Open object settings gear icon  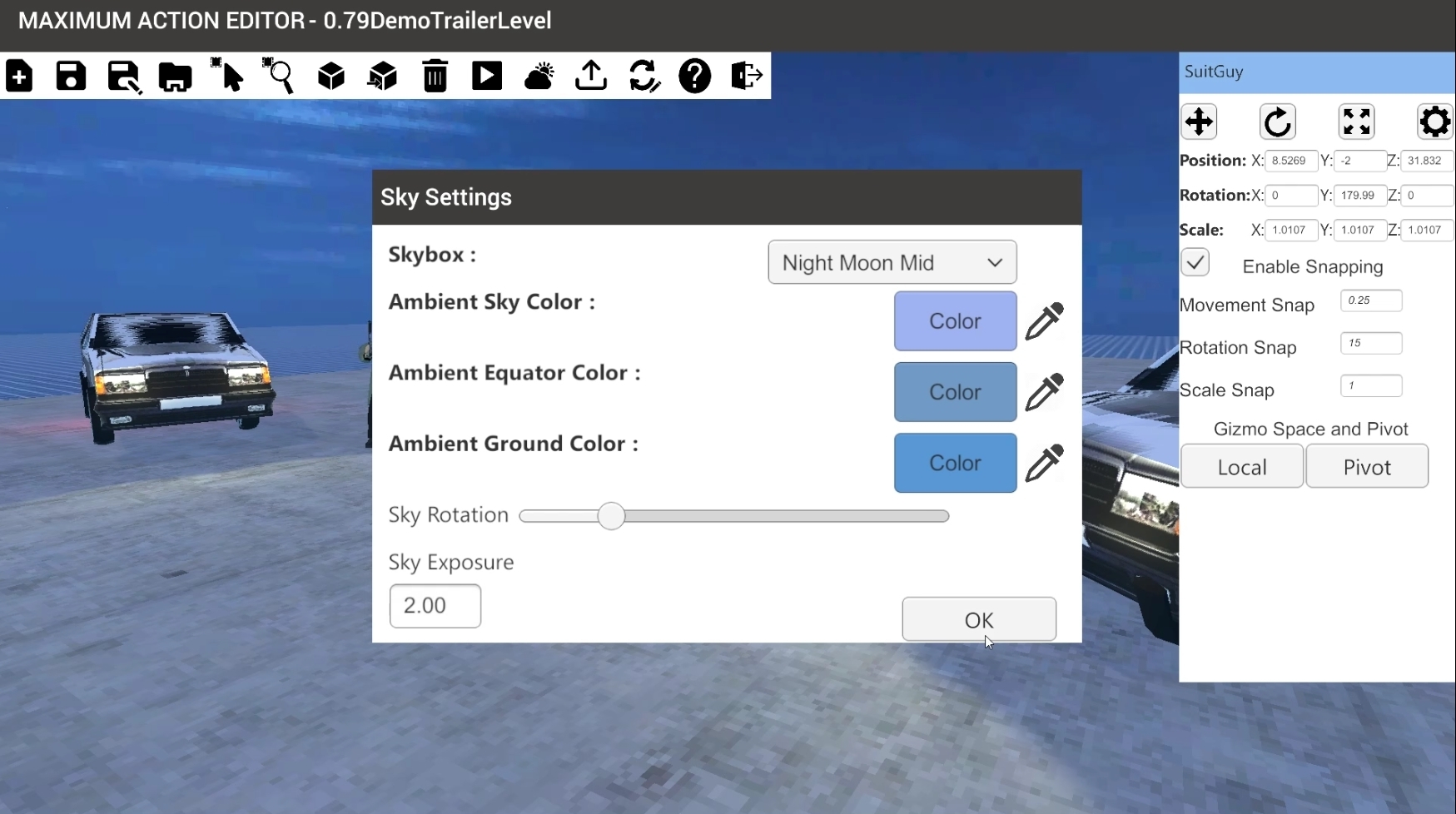pos(1434,122)
